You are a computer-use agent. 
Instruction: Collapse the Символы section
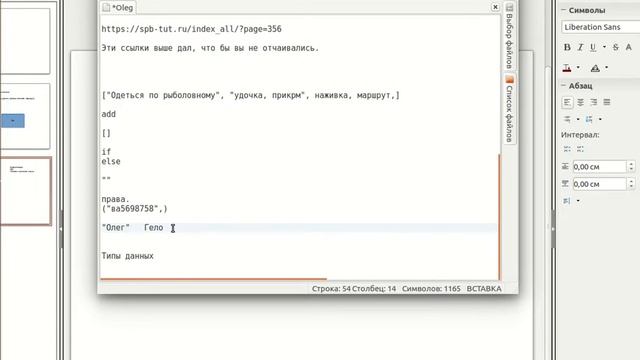point(564,10)
